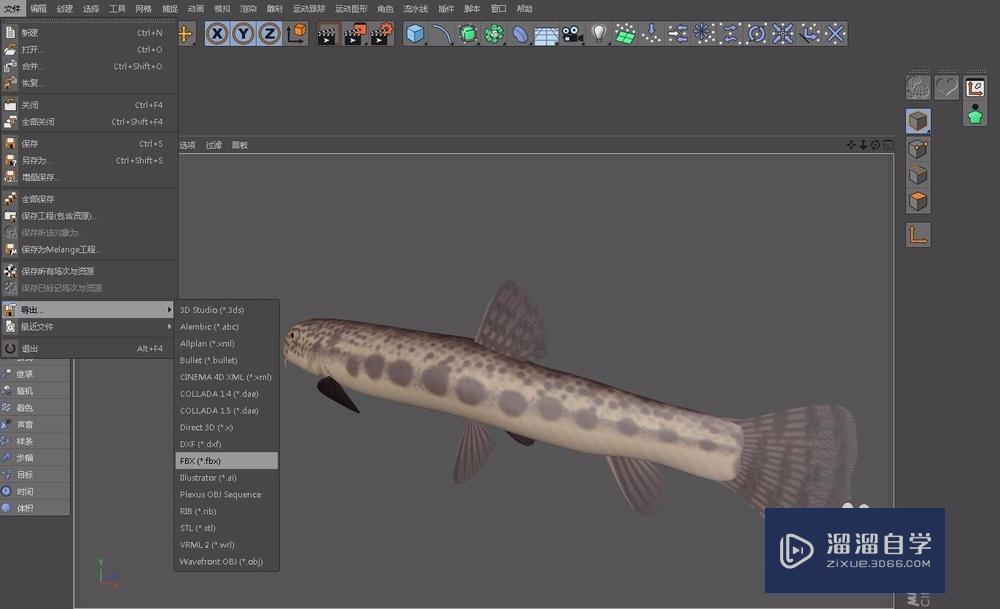Image resolution: width=1000 pixels, height=609 pixels.
Task: Toggle the Z axis lock
Action: point(272,33)
